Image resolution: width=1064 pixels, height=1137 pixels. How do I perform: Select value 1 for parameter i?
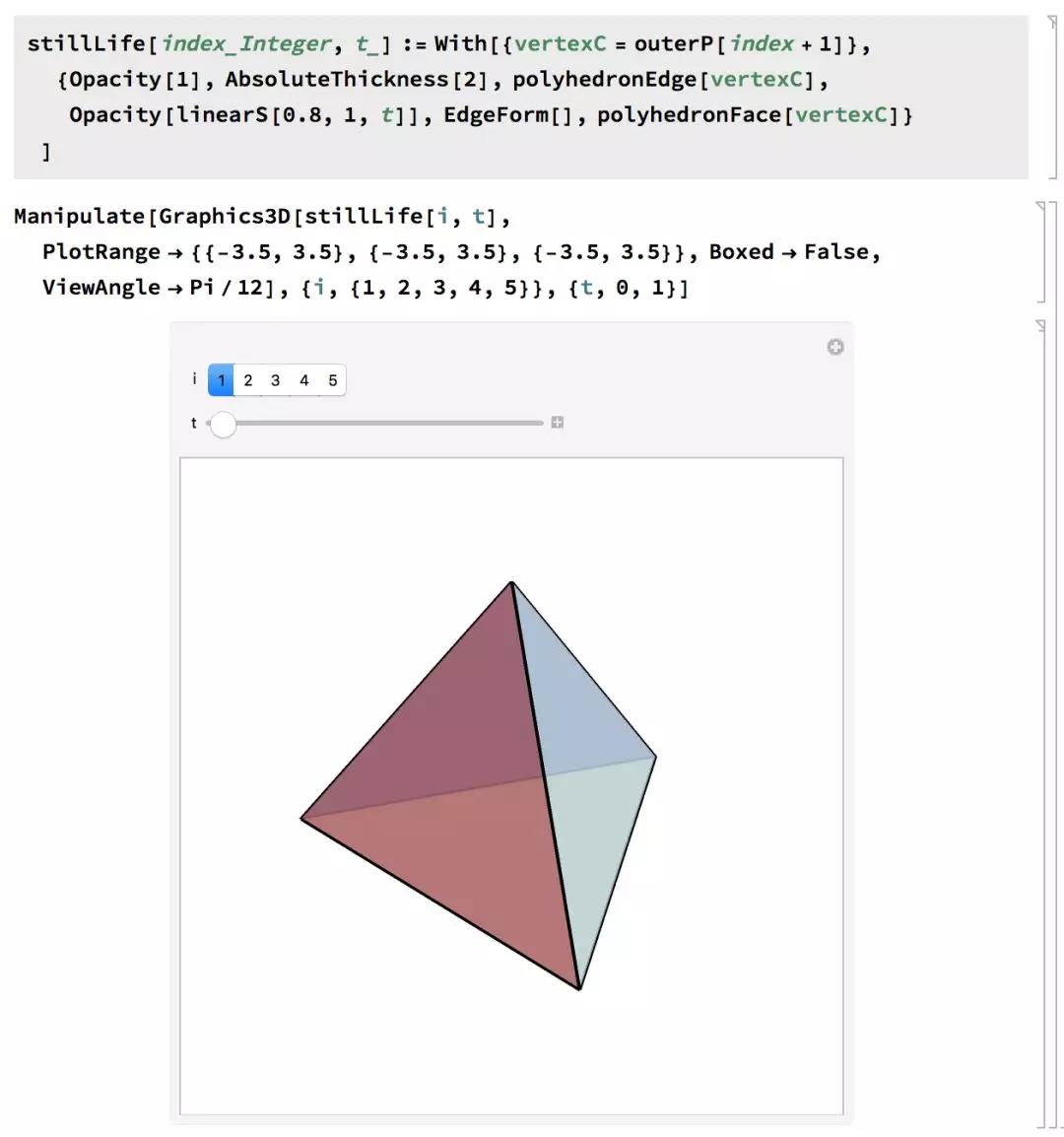click(x=221, y=380)
